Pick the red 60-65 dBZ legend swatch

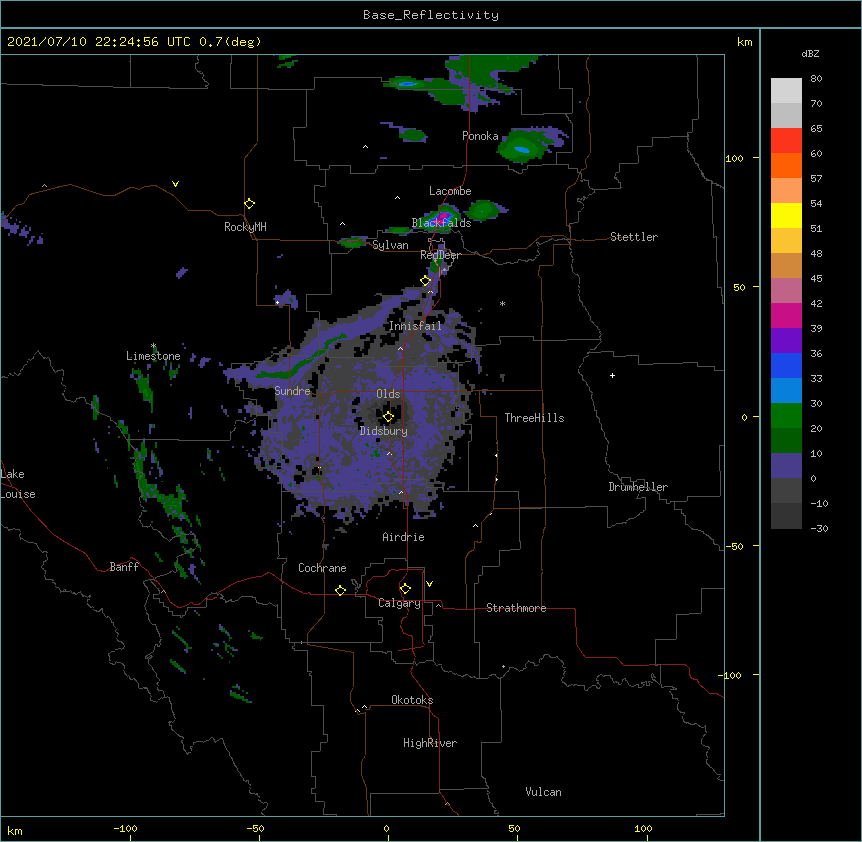(x=786, y=141)
